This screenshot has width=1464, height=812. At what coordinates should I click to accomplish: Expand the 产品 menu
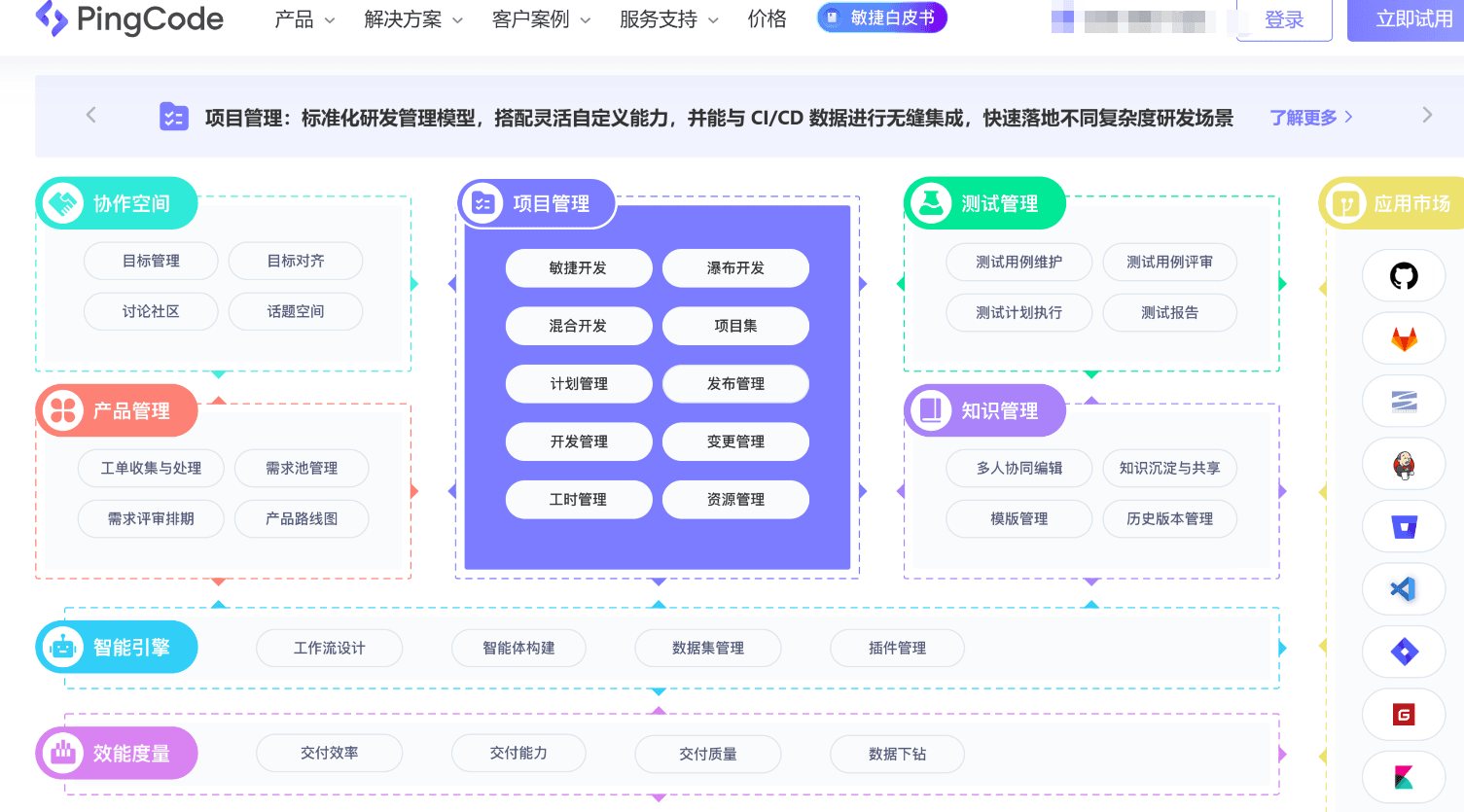click(x=304, y=19)
